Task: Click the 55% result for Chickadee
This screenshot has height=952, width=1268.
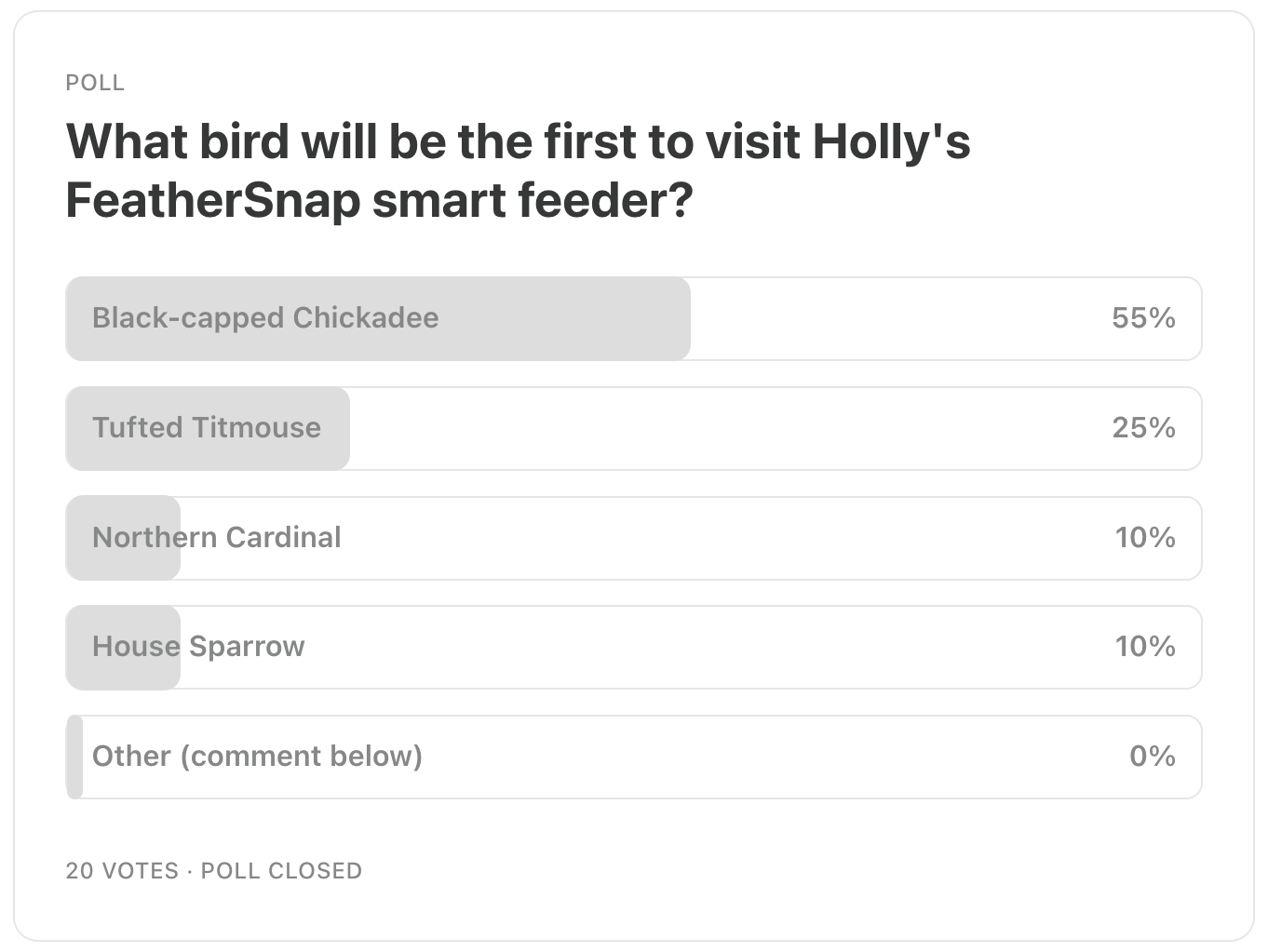Action: [x=1143, y=318]
